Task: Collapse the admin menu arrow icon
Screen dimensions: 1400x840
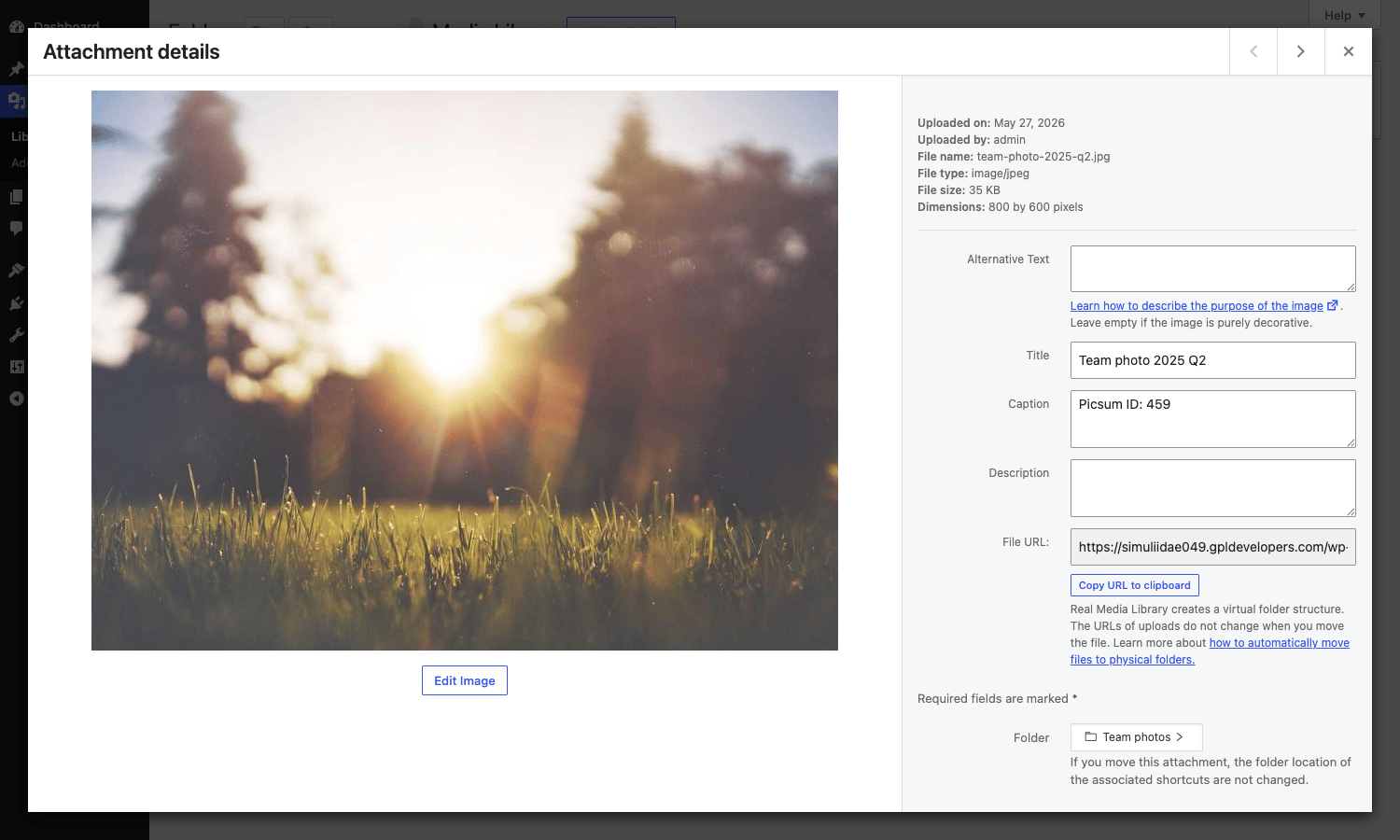Action: 16,399
